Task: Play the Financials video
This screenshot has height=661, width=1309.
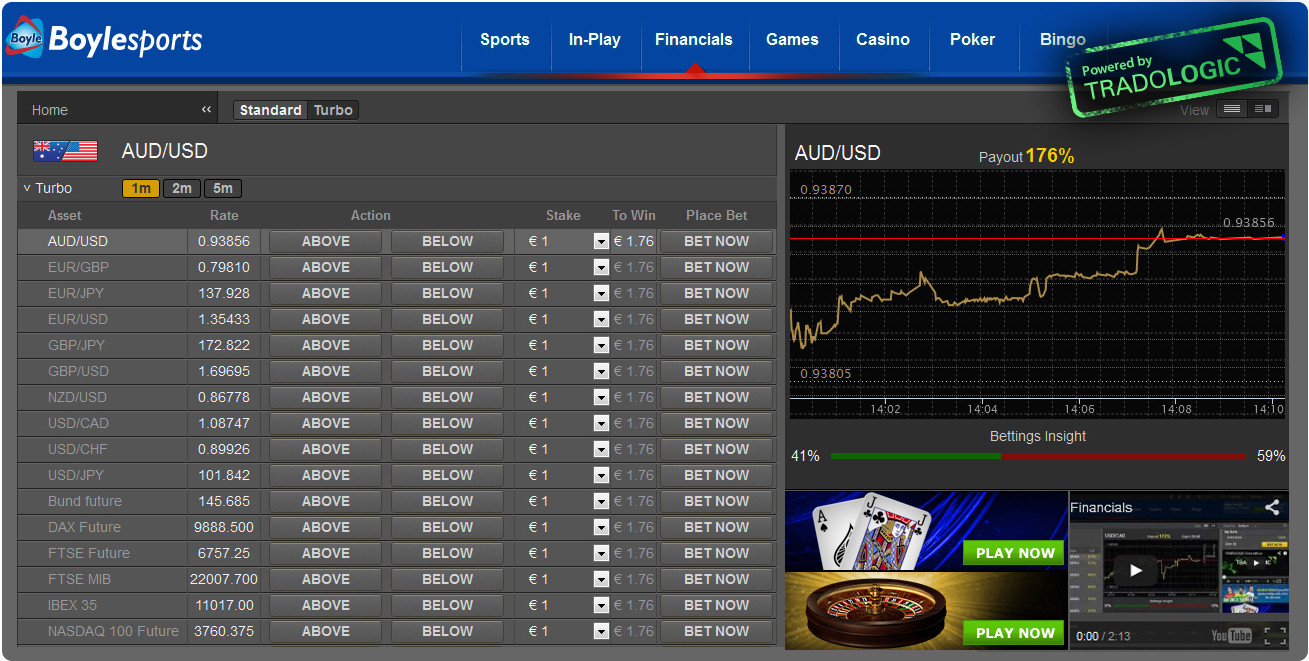Action: pos(1135,570)
